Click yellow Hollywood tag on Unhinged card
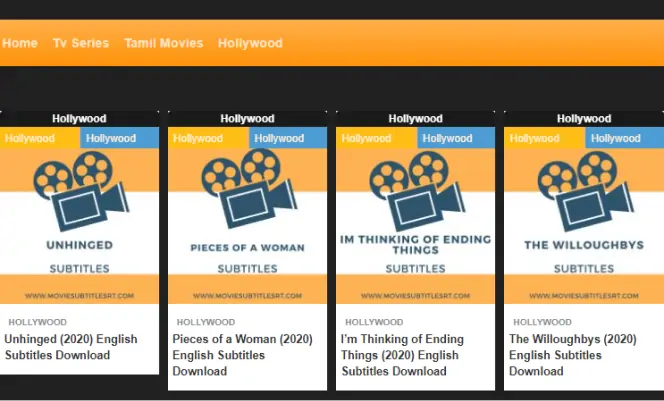The image size is (664, 401). (40, 138)
